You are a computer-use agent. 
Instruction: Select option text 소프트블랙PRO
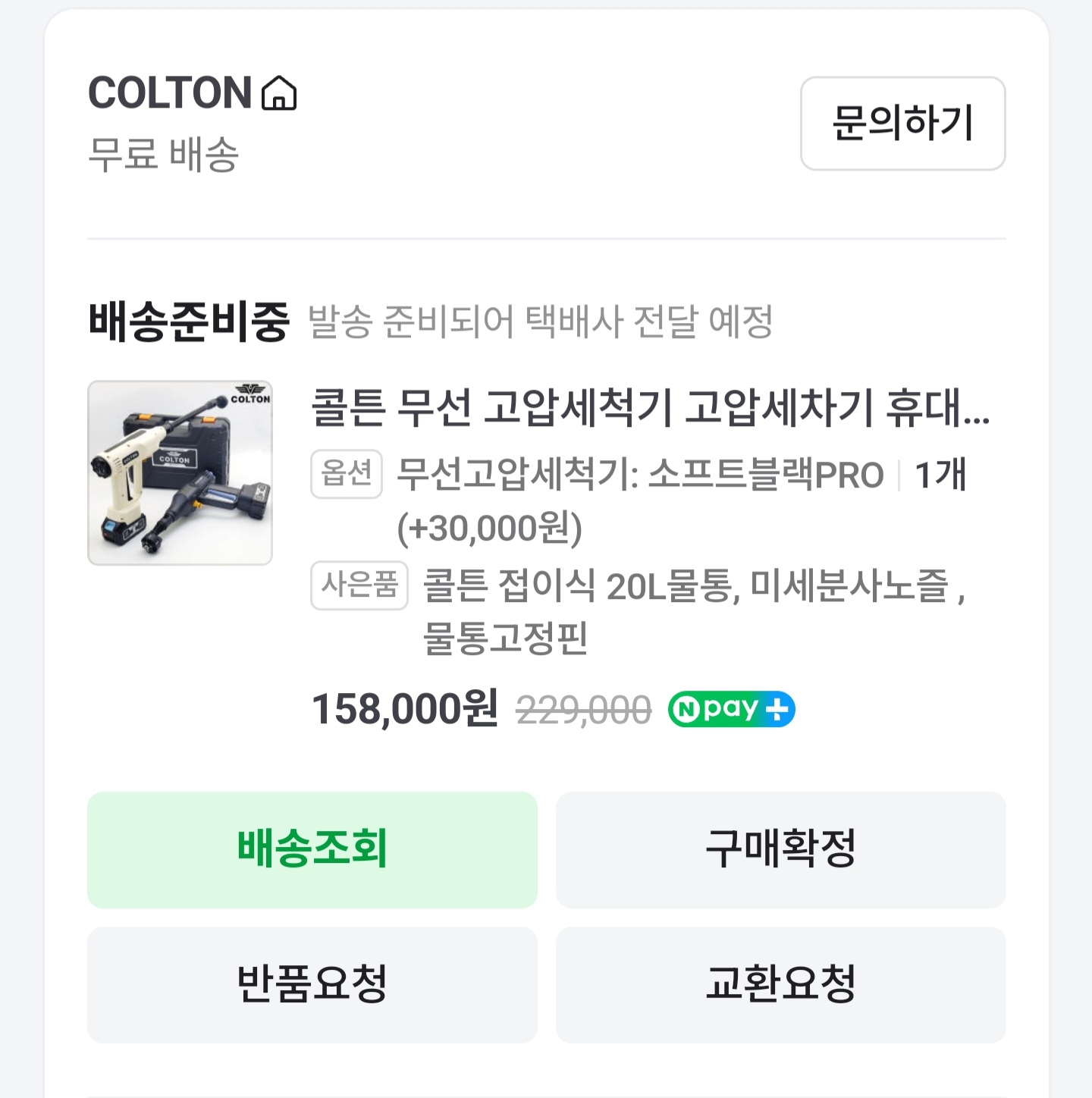tap(767, 475)
